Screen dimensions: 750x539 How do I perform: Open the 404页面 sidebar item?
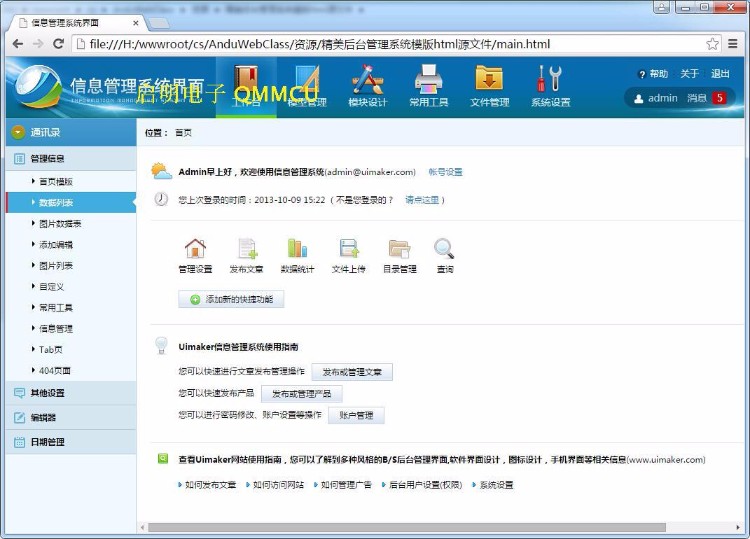point(55,371)
